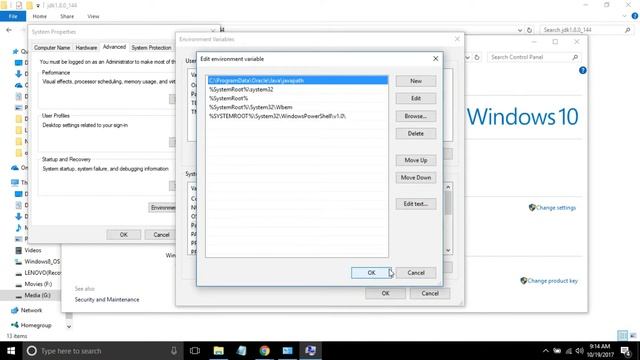Open volume control in system tray

pos(580,351)
